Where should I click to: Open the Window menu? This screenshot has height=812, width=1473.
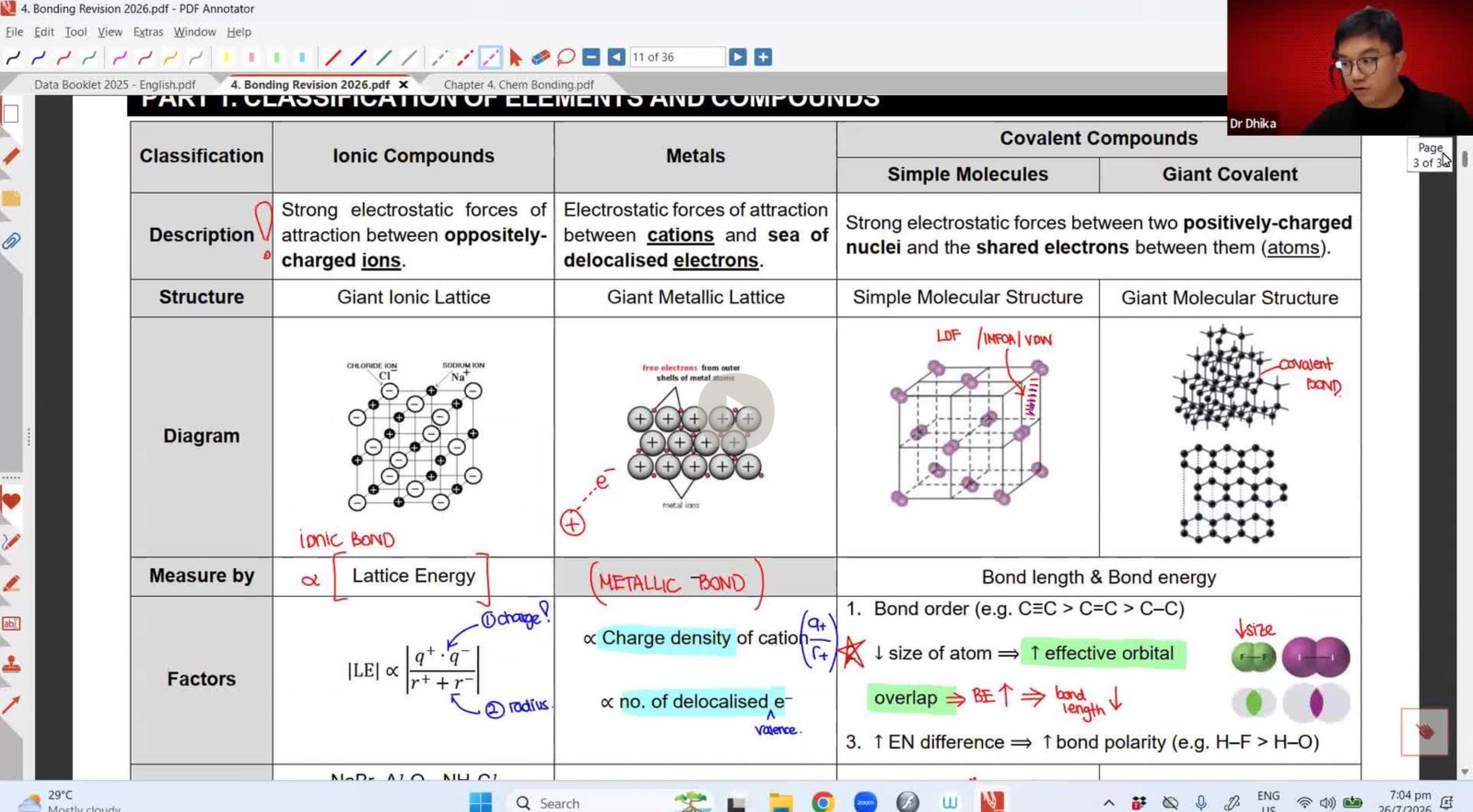point(195,32)
